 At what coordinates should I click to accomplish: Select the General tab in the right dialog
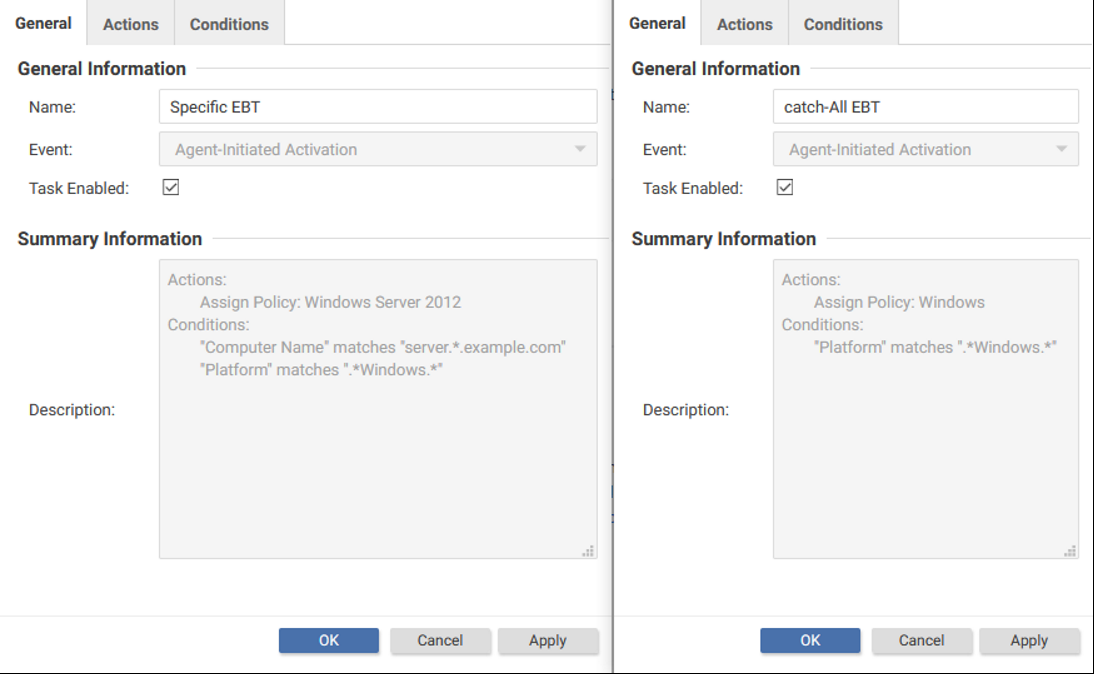coord(657,22)
